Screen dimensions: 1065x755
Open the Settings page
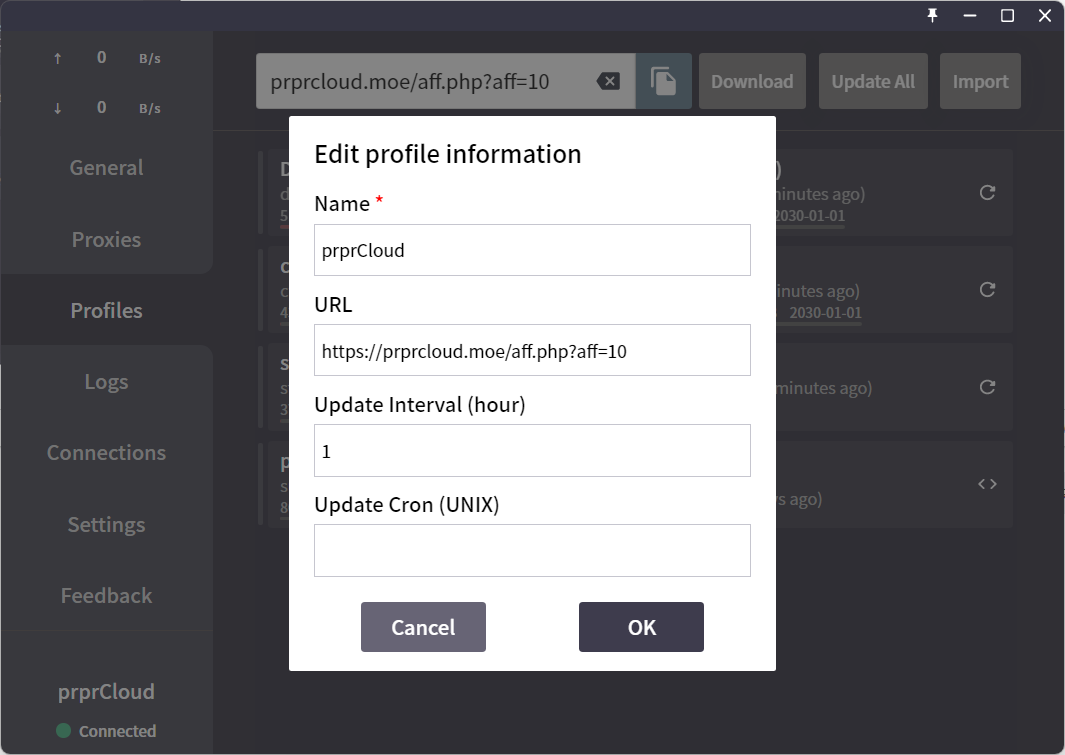(x=106, y=525)
